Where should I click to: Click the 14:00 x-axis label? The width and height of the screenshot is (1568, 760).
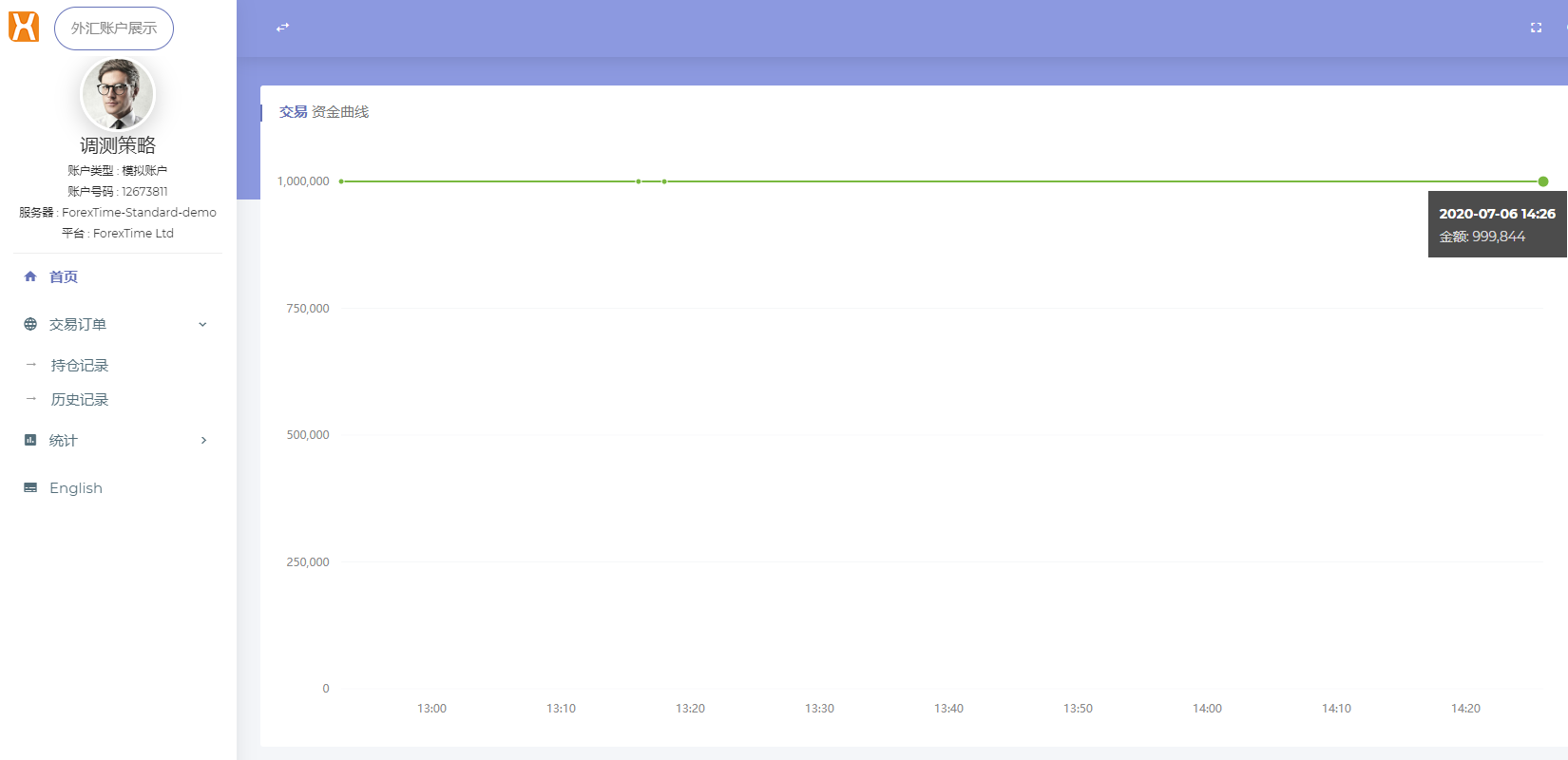click(1208, 709)
